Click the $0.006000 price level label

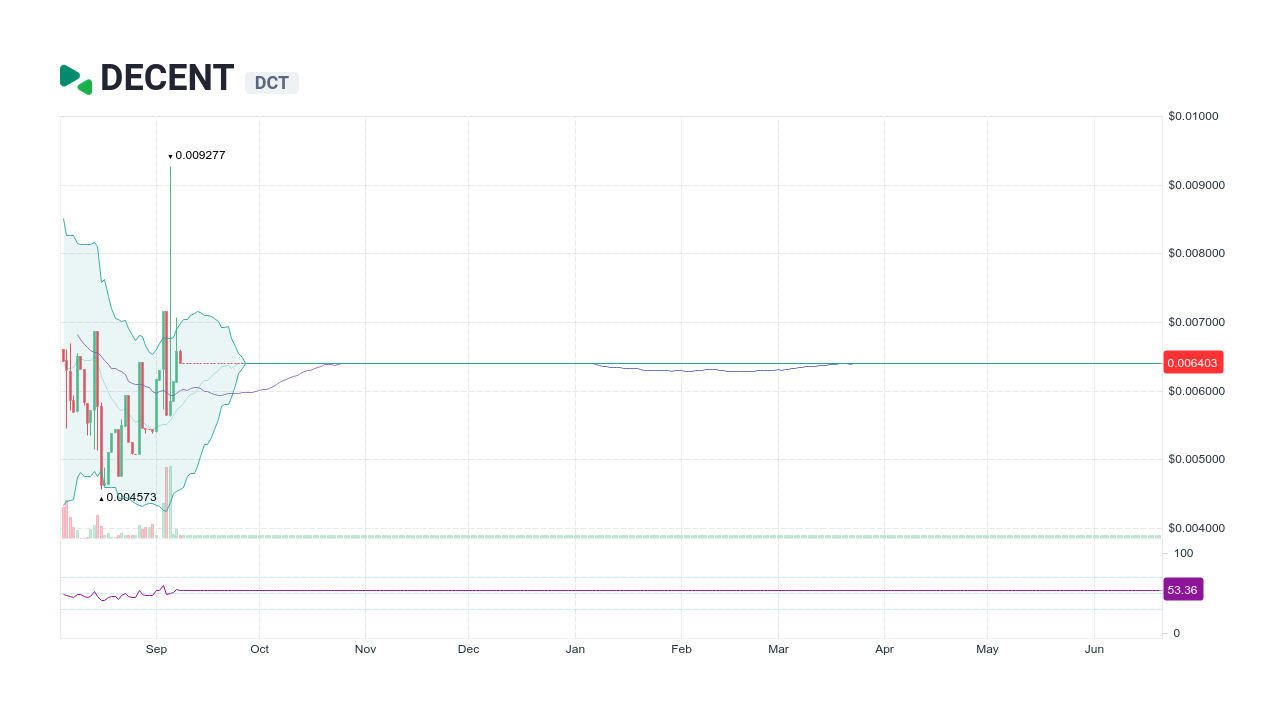[x=1197, y=391]
